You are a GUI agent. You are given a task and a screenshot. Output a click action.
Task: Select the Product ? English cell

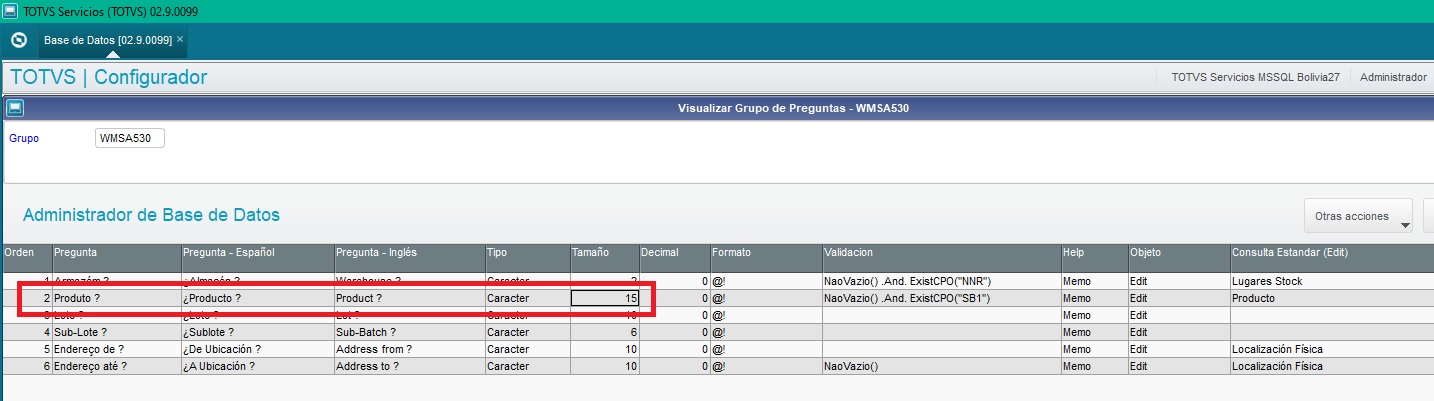tap(409, 298)
